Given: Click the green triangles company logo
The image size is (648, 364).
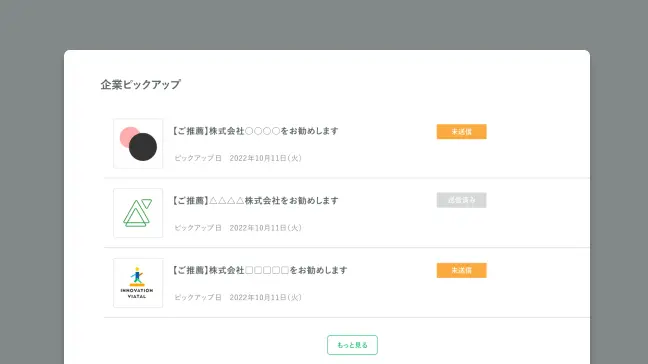Looking at the screenshot, I should pyautogui.click(x=138, y=213).
